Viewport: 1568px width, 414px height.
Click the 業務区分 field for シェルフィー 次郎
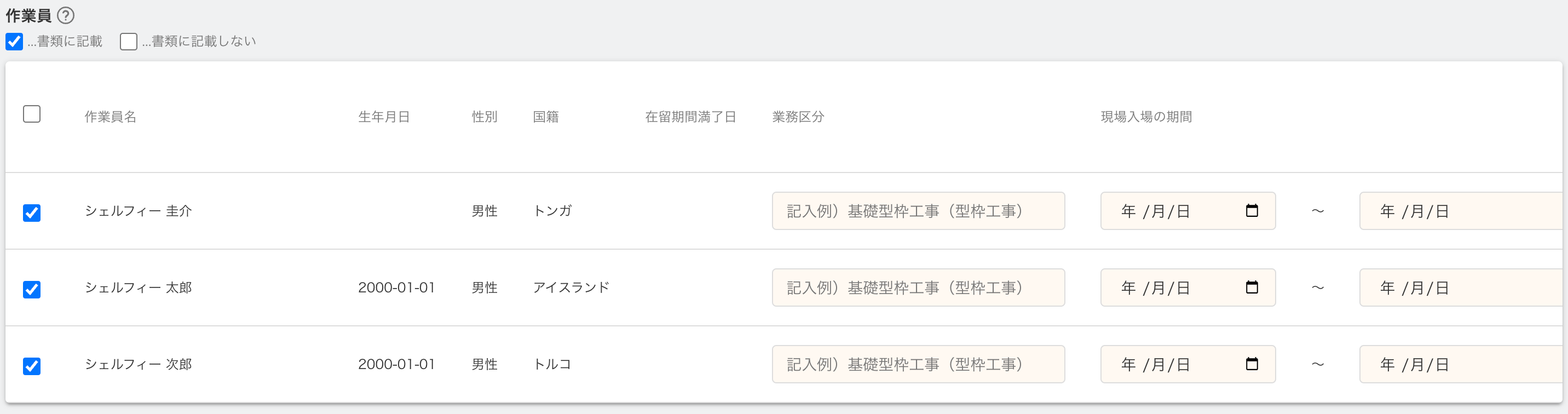(918, 364)
